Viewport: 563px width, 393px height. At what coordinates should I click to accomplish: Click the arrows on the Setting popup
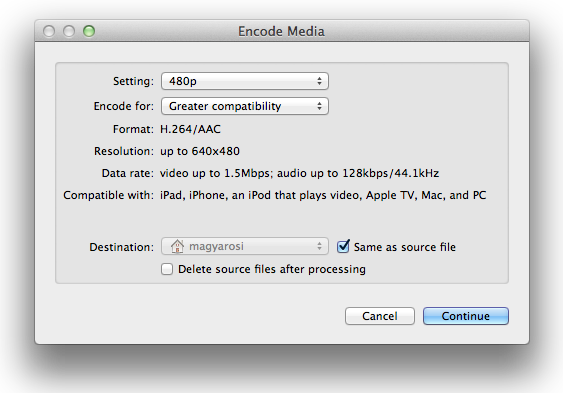(319, 81)
